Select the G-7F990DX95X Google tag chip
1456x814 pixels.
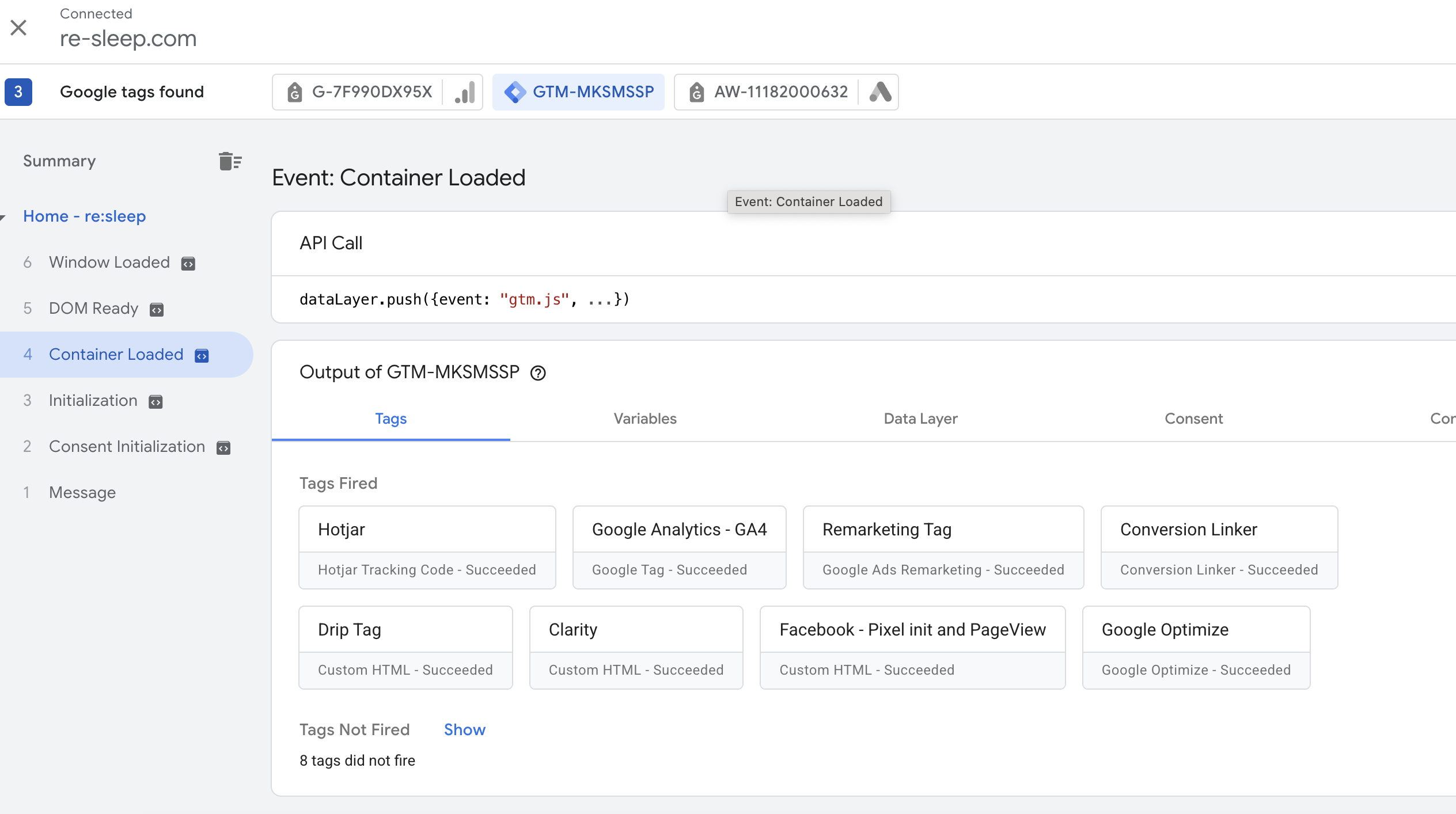(x=377, y=92)
